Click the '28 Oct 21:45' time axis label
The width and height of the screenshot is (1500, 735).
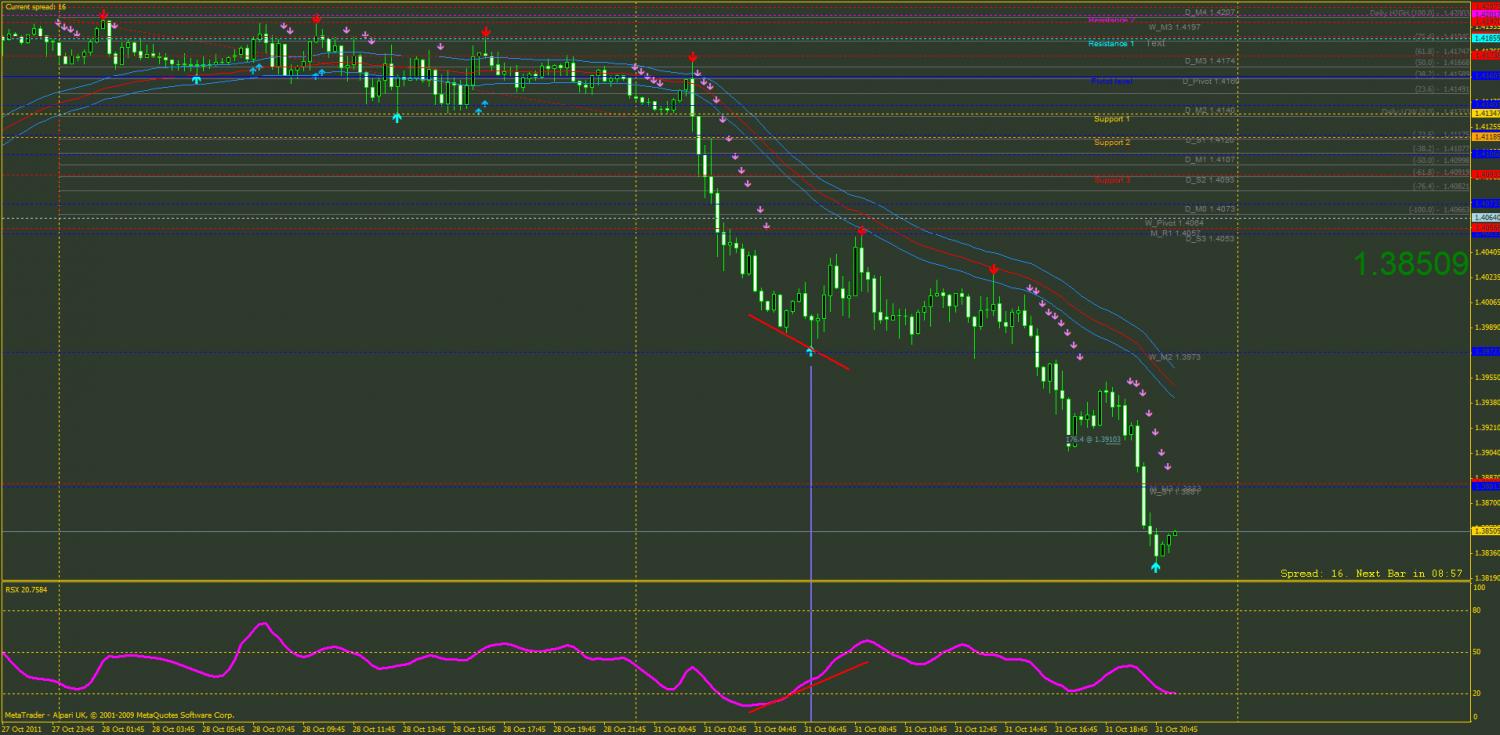(x=627, y=729)
